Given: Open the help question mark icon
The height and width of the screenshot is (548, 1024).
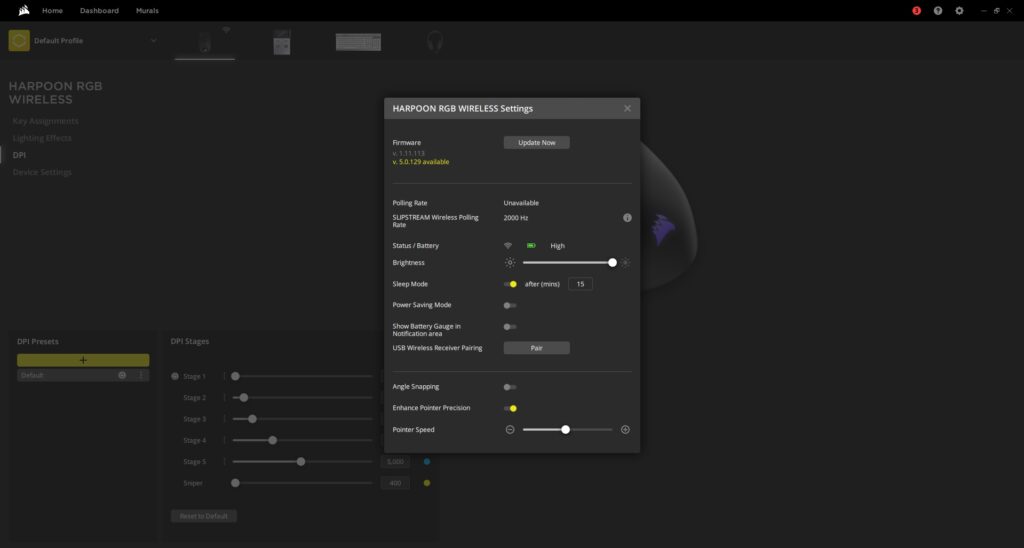Looking at the screenshot, I should 938,10.
